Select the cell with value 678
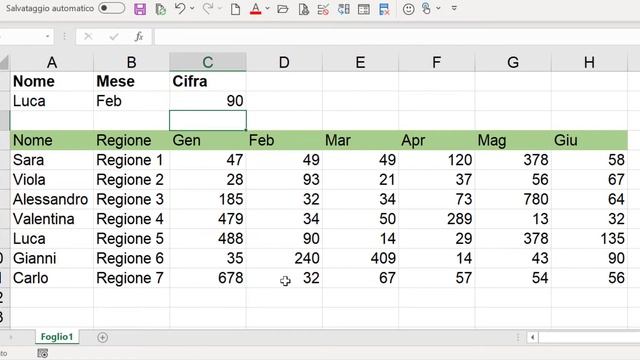Viewport: 640px width, 360px height. (x=208, y=278)
